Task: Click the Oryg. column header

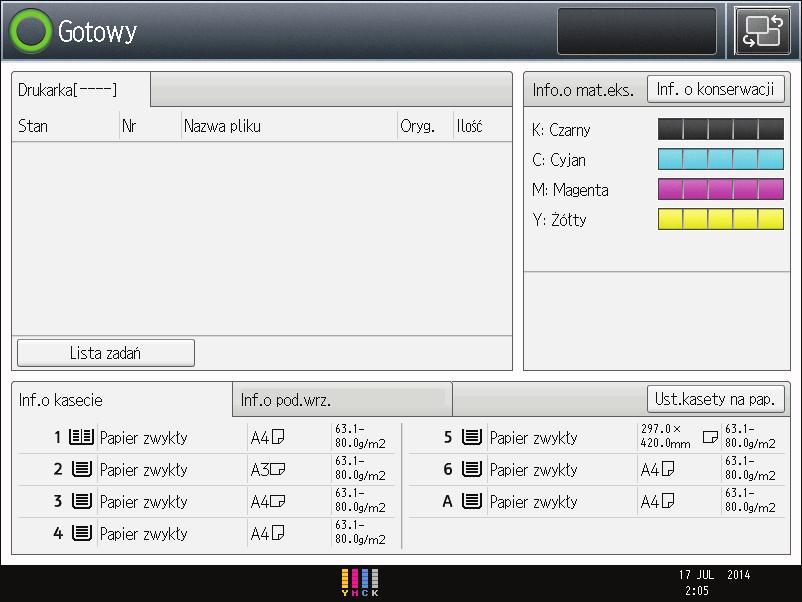Action: click(x=417, y=126)
